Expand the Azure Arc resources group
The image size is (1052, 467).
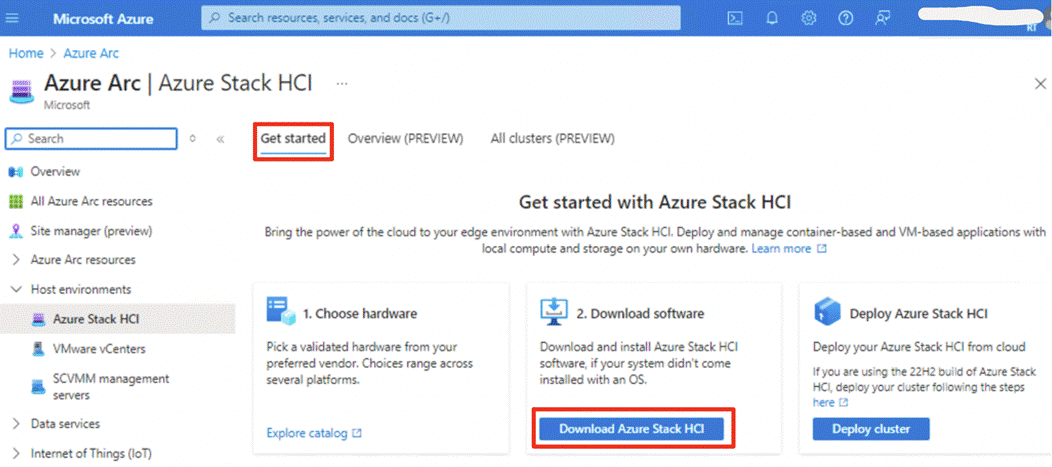pos(16,260)
